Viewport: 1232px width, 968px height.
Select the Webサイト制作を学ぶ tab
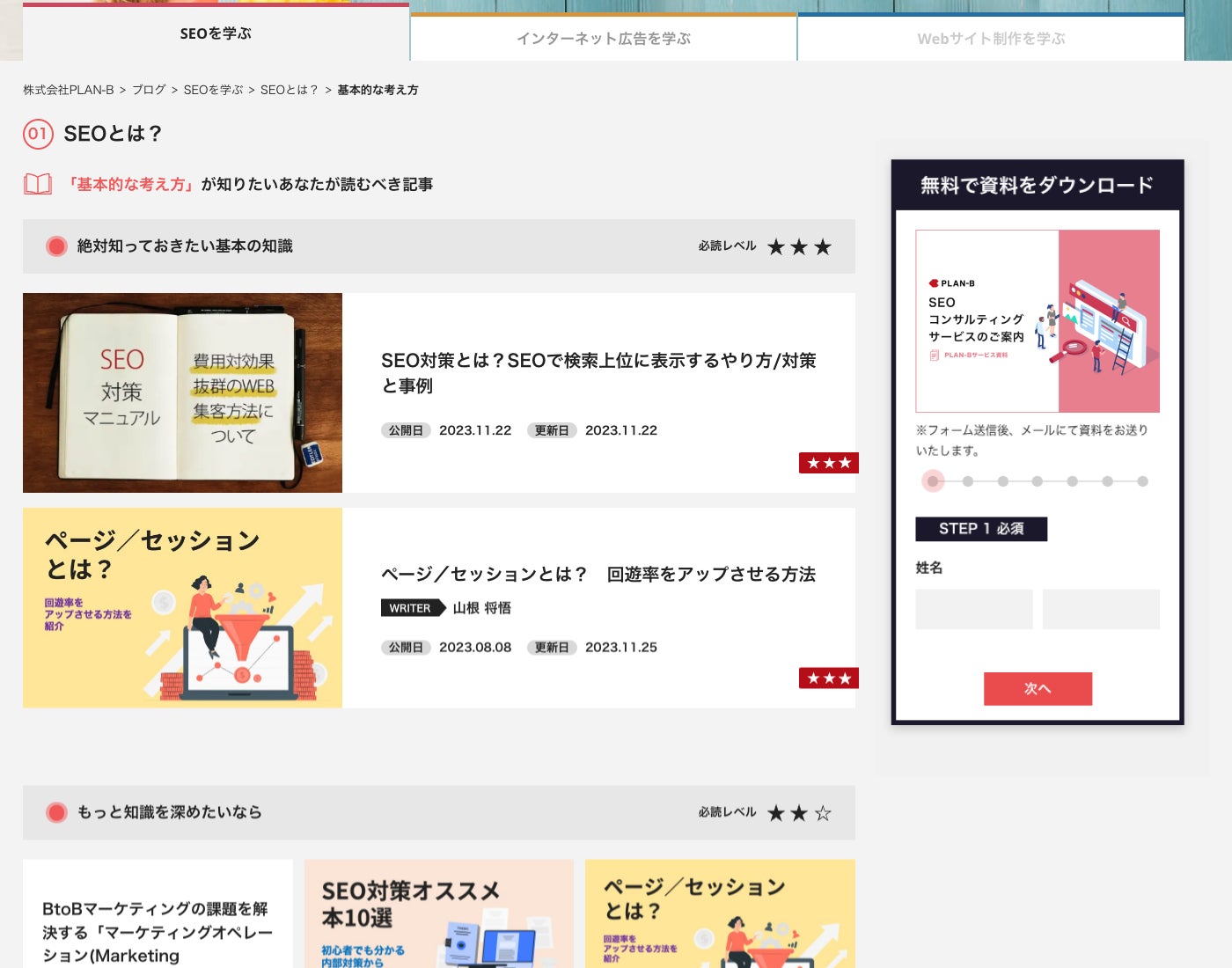click(991, 38)
